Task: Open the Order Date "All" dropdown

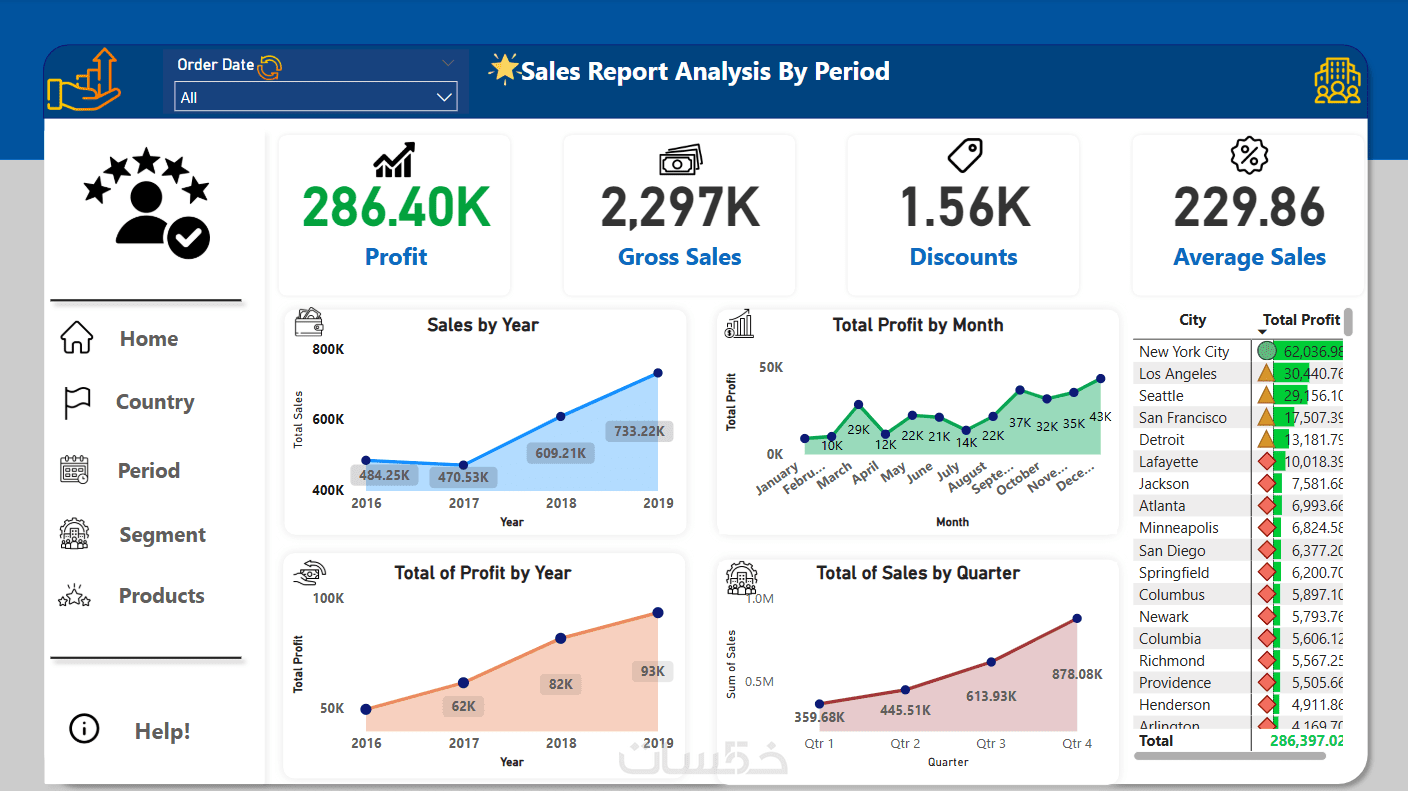Action: 315,97
